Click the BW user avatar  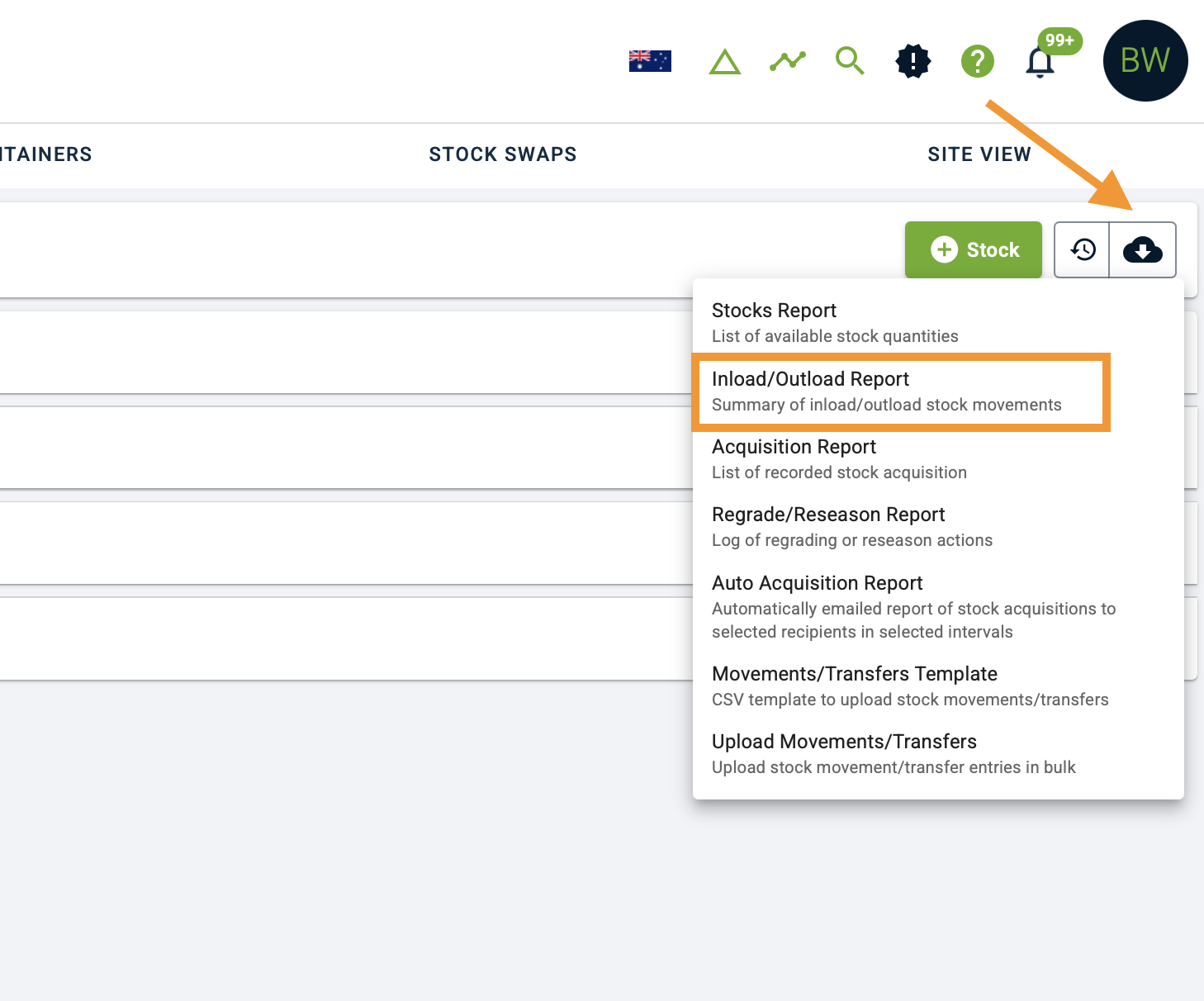[x=1145, y=61]
